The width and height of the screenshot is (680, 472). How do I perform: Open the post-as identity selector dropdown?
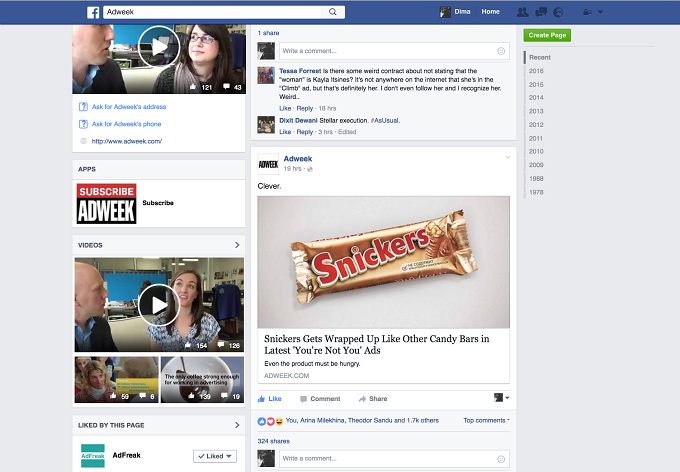point(501,397)
